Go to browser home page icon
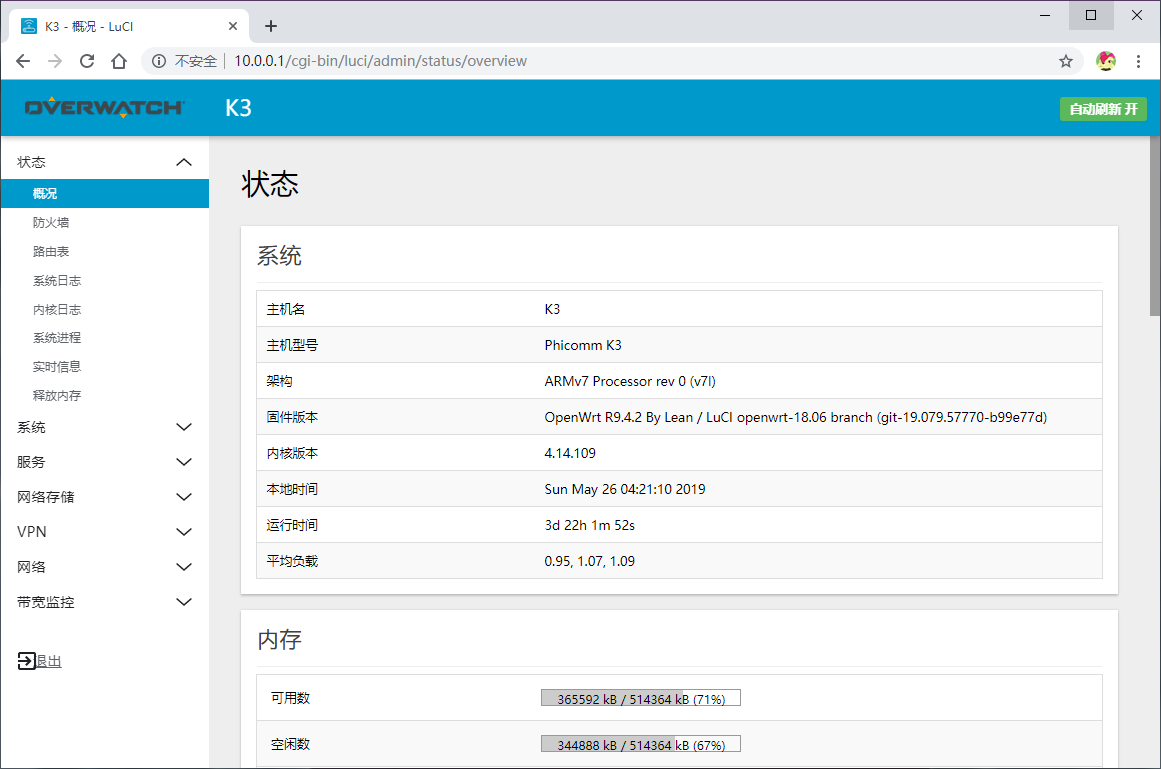The image size is (1161, 769). tap(119, 61)
